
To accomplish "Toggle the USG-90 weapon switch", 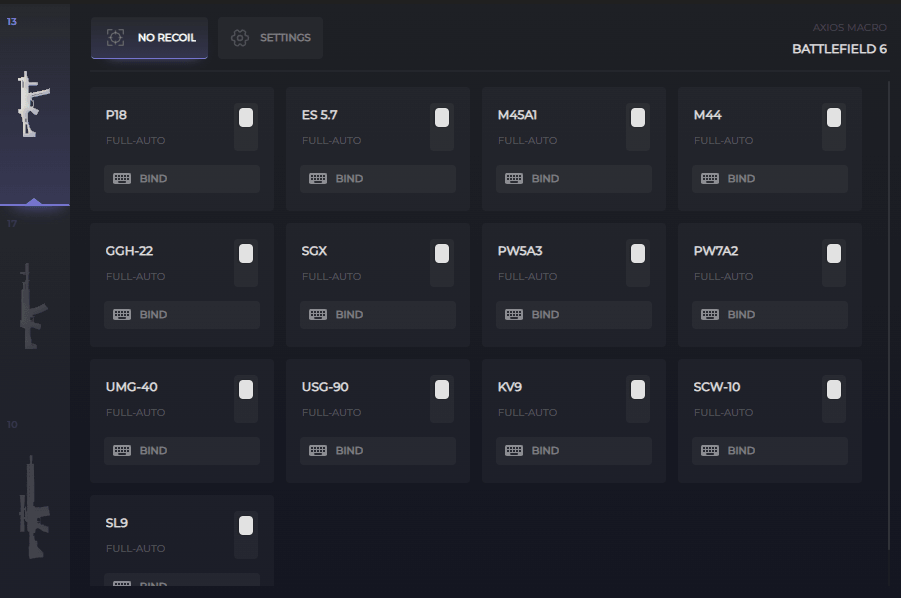I will pos(442,399).
